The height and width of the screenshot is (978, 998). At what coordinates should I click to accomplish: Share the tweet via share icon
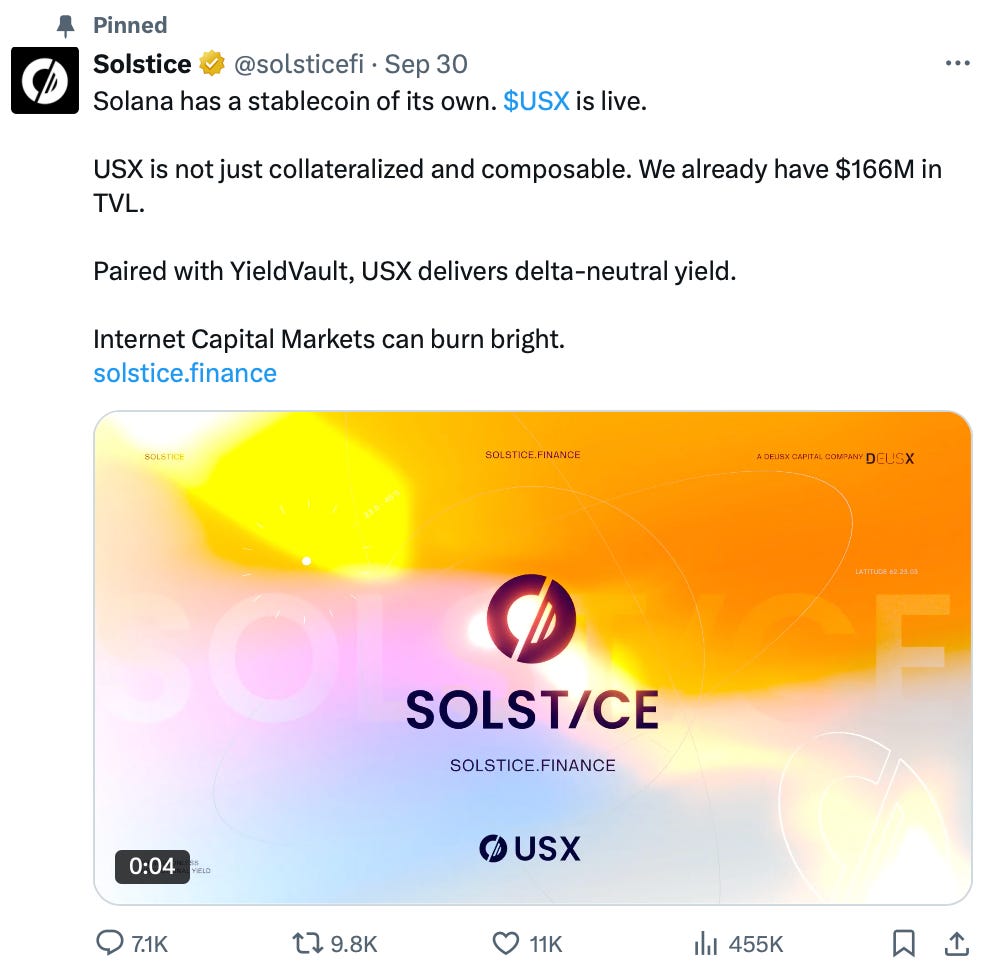pyautogui.click(x=956, y=943)
